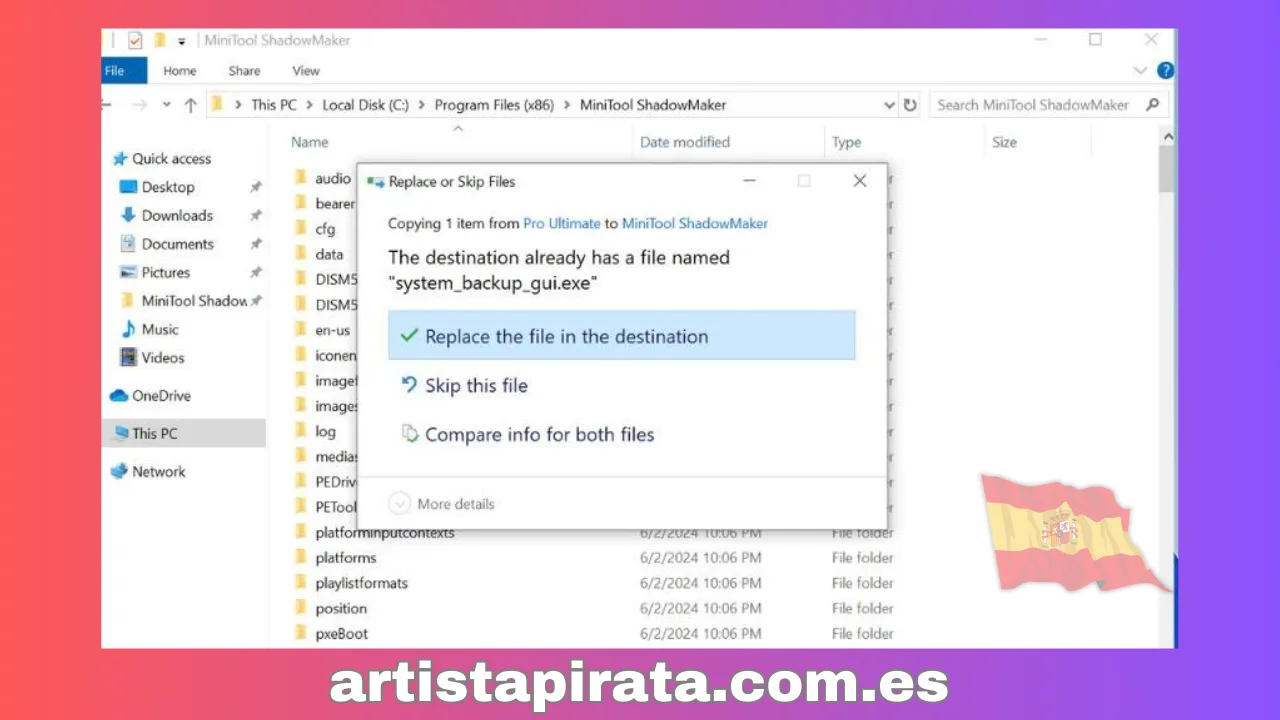Open the Quick Access Toolbar customize arrow
Viewport: 1280px width, 720px height.
pos(182,41)
